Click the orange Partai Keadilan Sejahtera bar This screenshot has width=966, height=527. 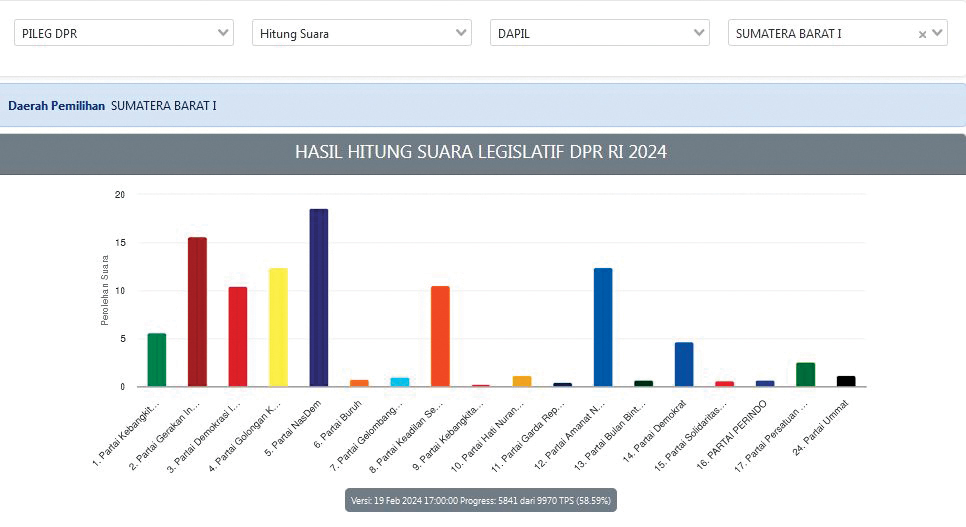(x=440, y=336)
